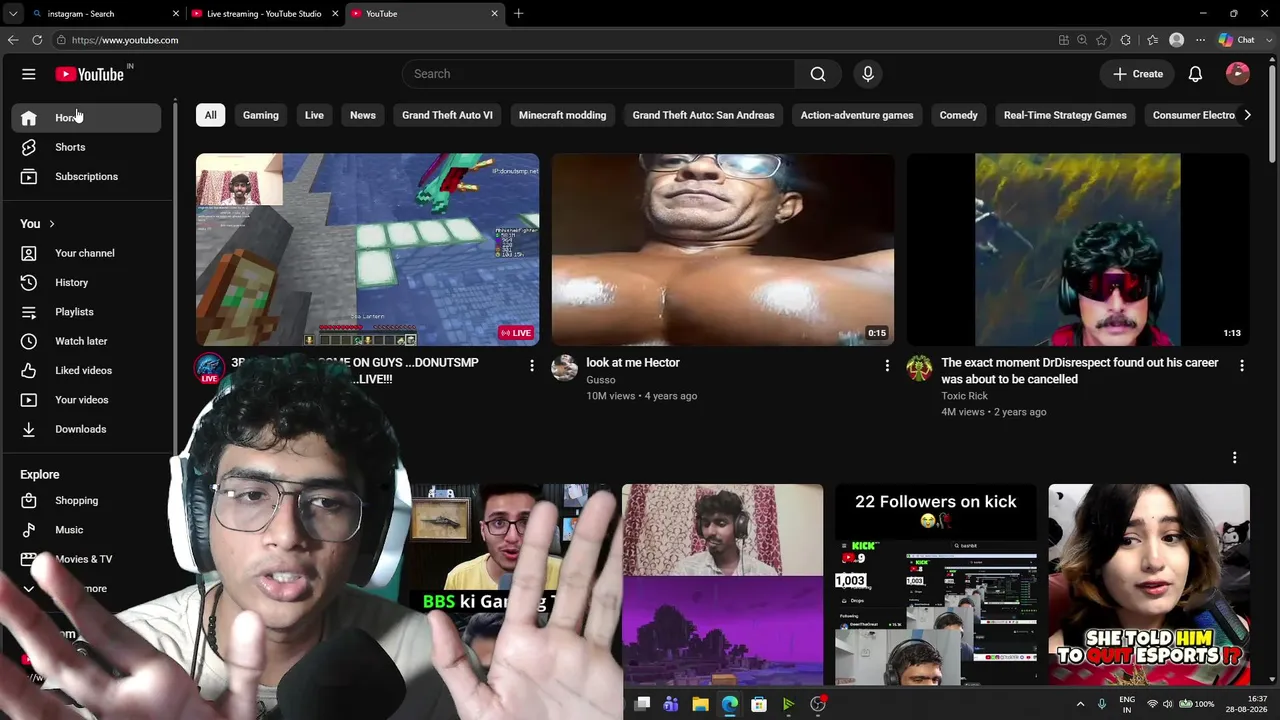The image size is (1280, 720).
Task: Switch to OBS Studio in the taskbar
Action: (818, 704)
